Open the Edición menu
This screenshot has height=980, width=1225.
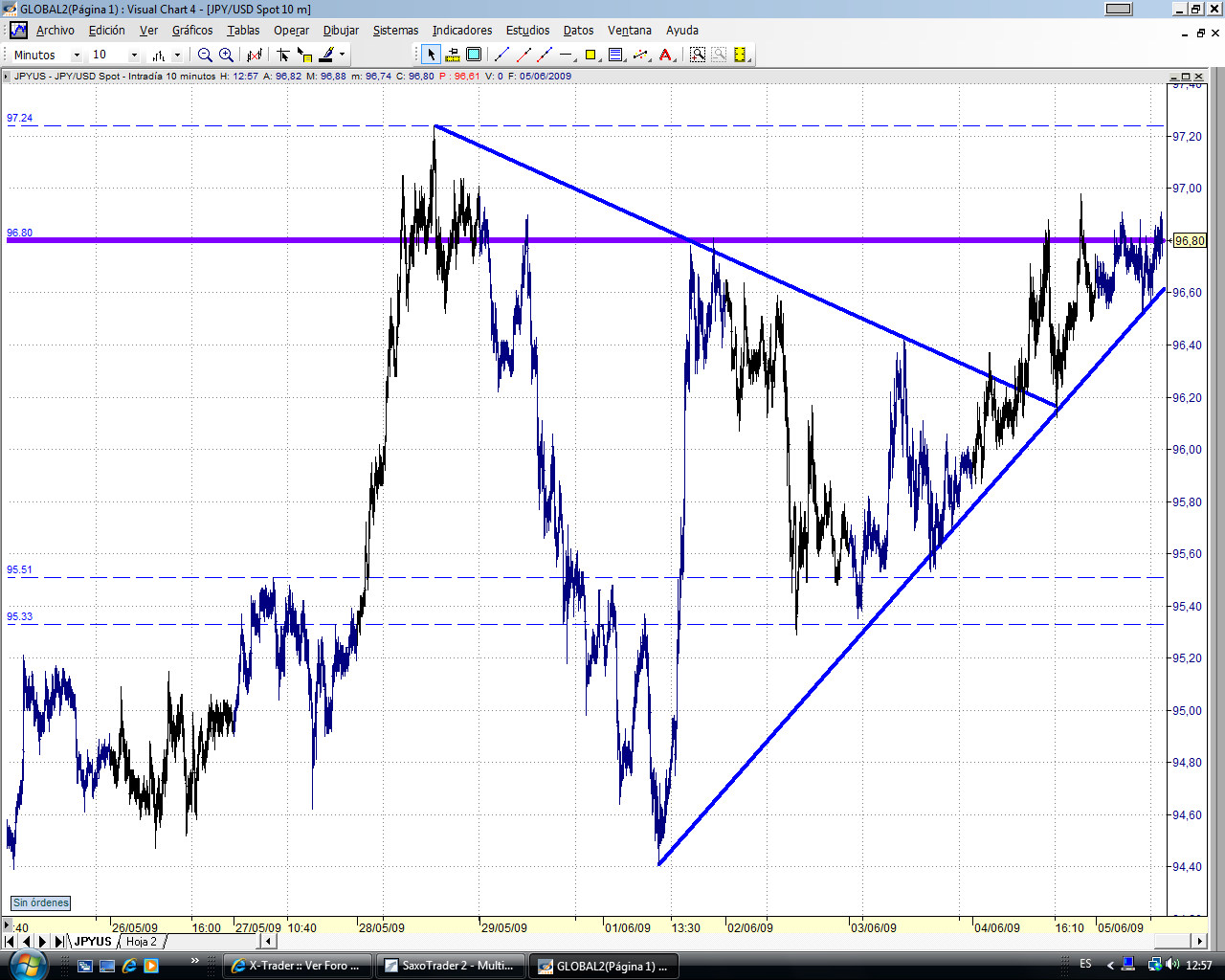106,31
